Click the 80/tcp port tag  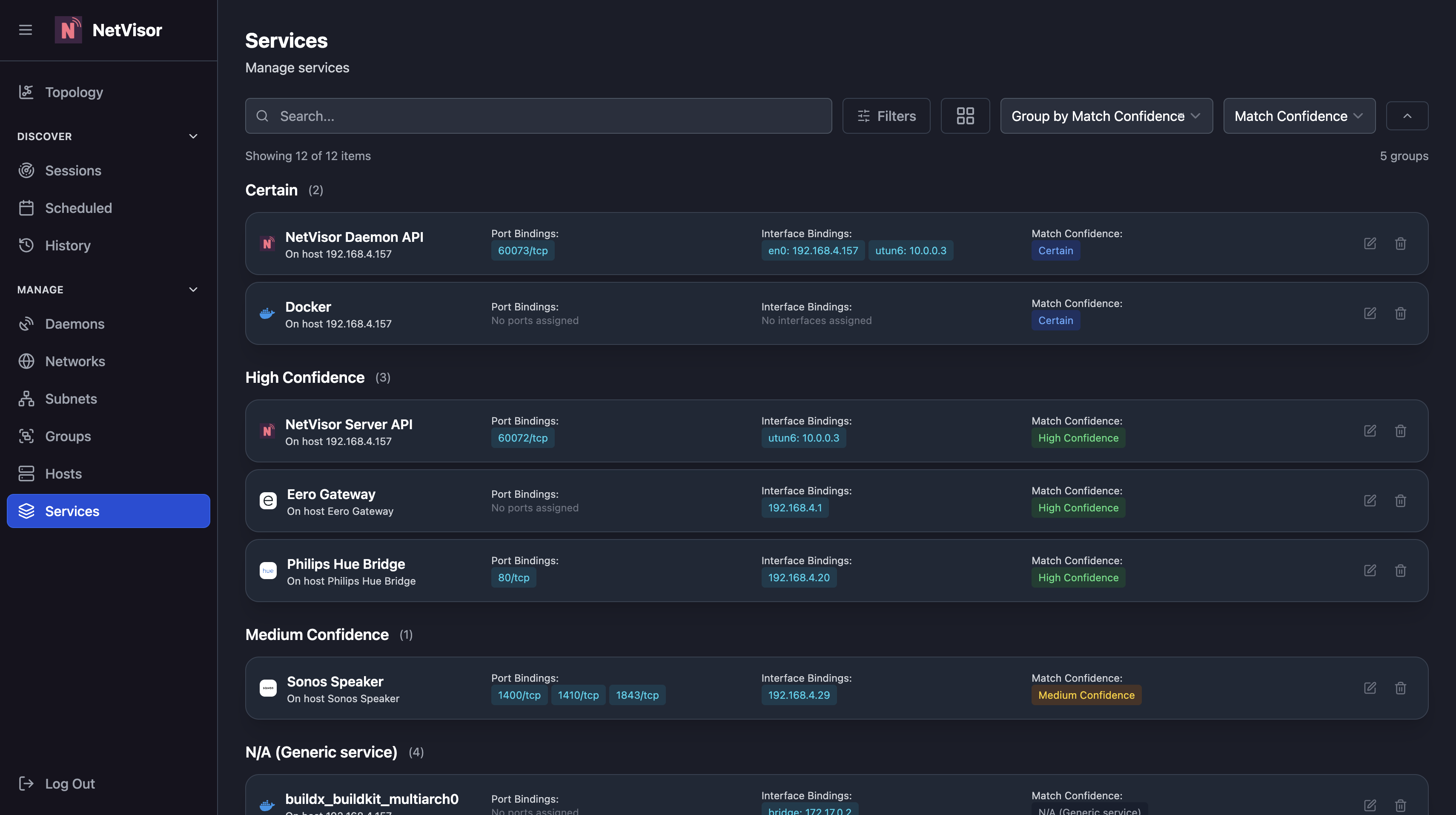(x=513, y=578)
